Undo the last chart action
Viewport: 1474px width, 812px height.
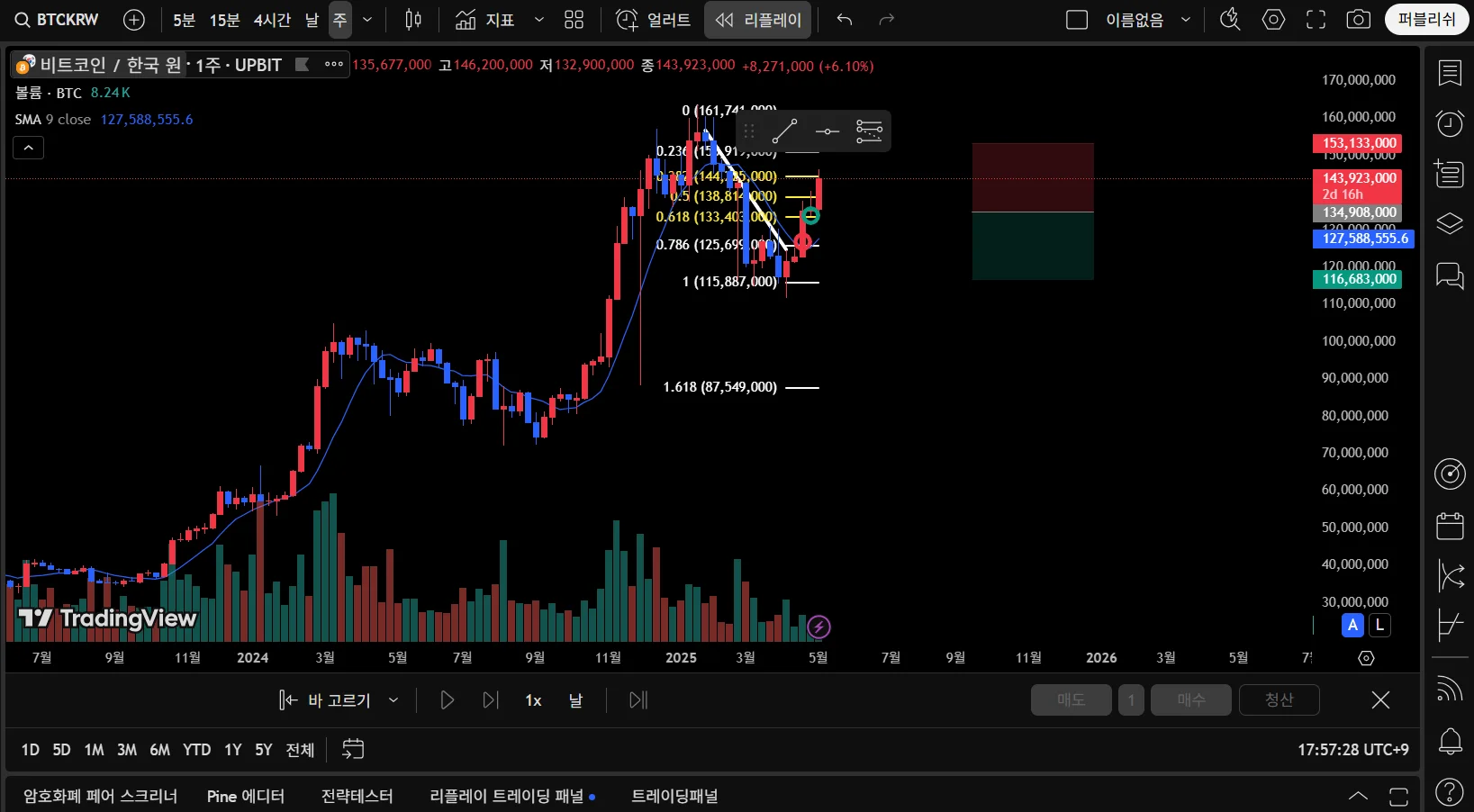845,20
